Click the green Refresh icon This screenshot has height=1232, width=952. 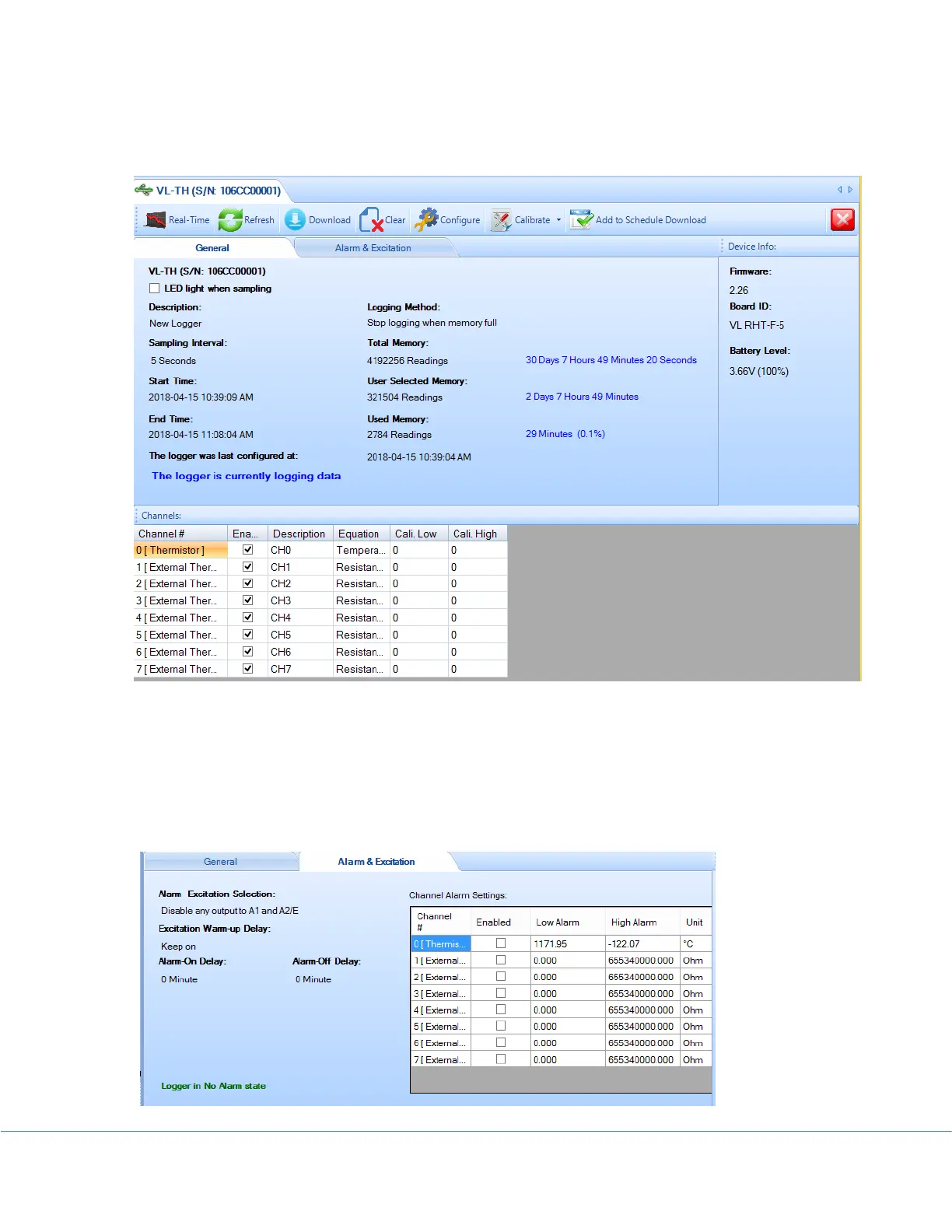coord(230,220)
